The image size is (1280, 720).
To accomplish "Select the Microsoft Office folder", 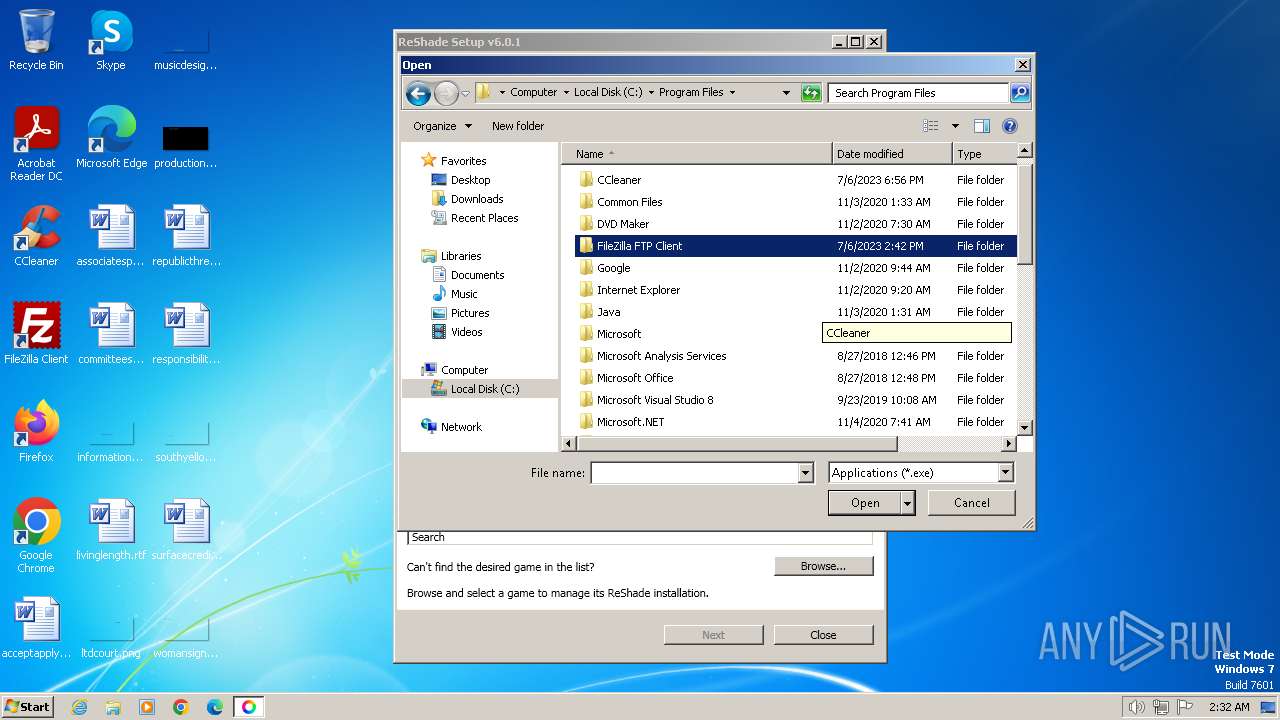I will 796,378.
